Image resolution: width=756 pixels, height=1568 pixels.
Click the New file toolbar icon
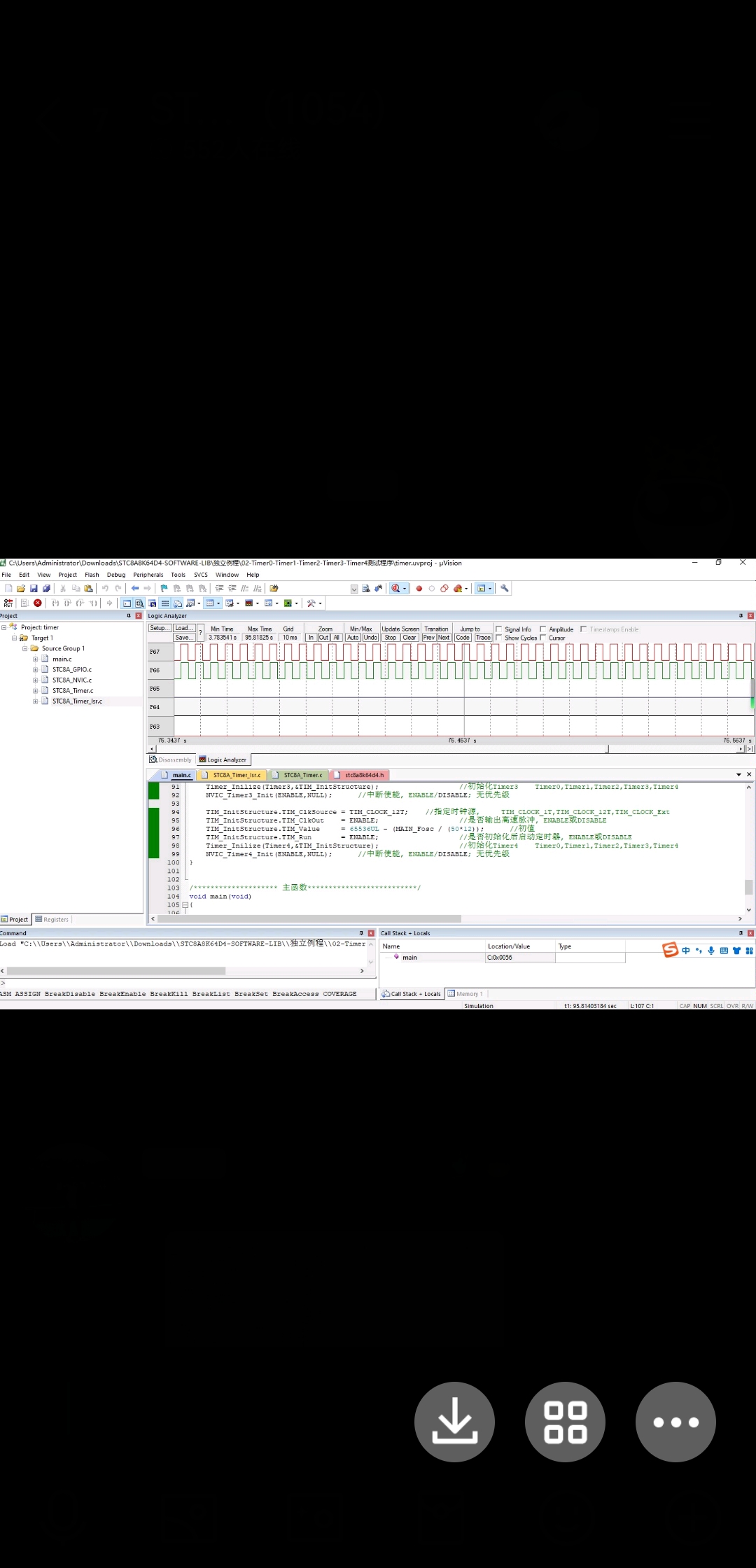pos(8,589)
